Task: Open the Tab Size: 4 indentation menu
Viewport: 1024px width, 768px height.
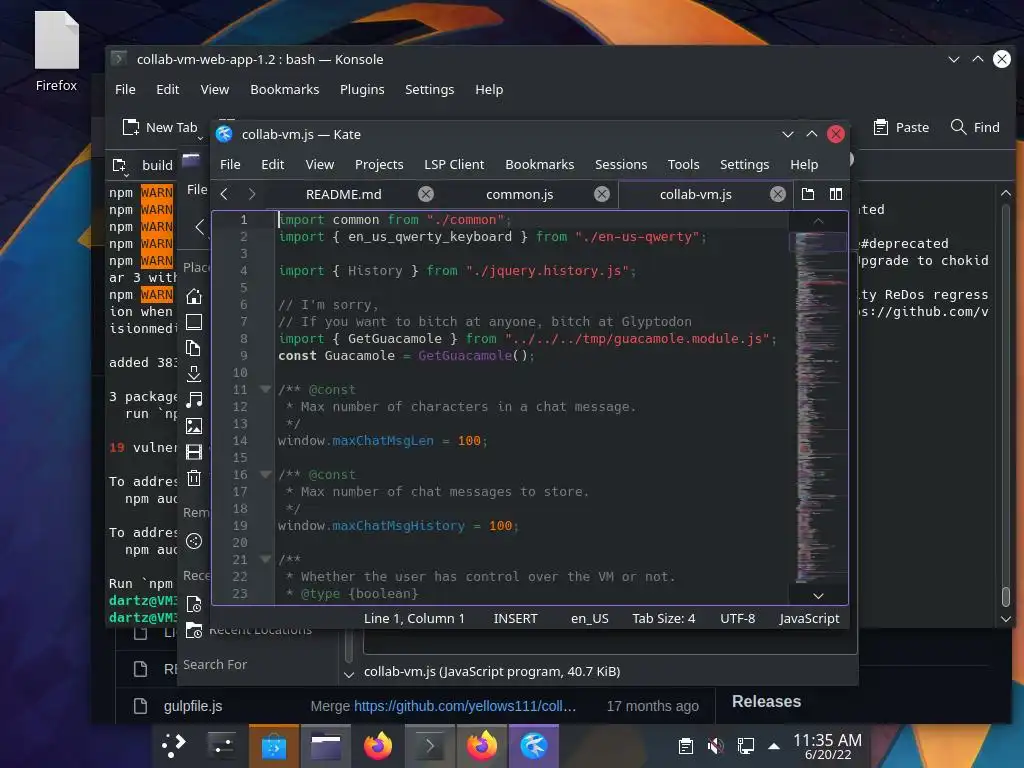Action: (x=664, y=618)
